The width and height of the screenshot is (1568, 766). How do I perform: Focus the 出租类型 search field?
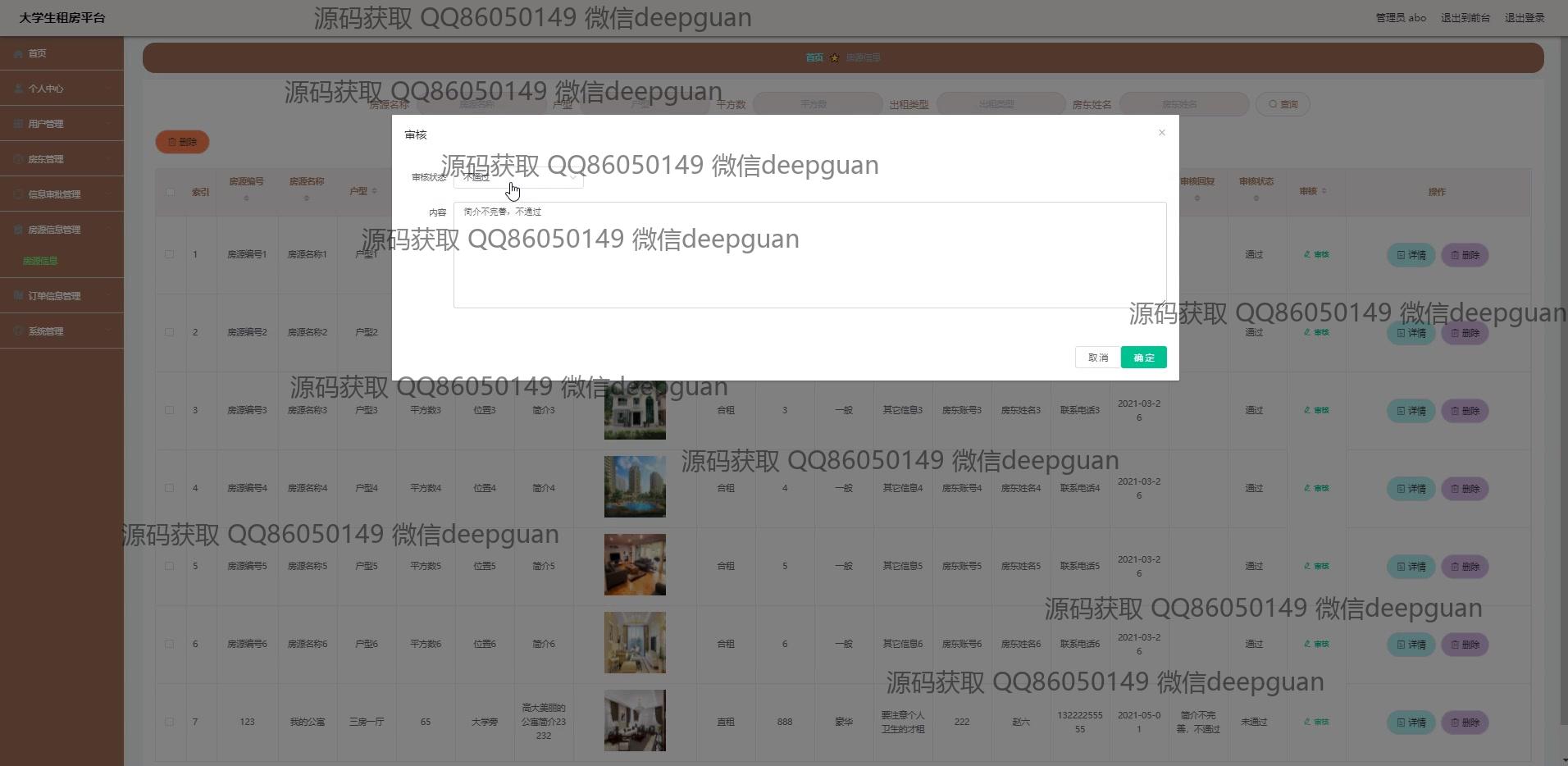pos(1001,104)
